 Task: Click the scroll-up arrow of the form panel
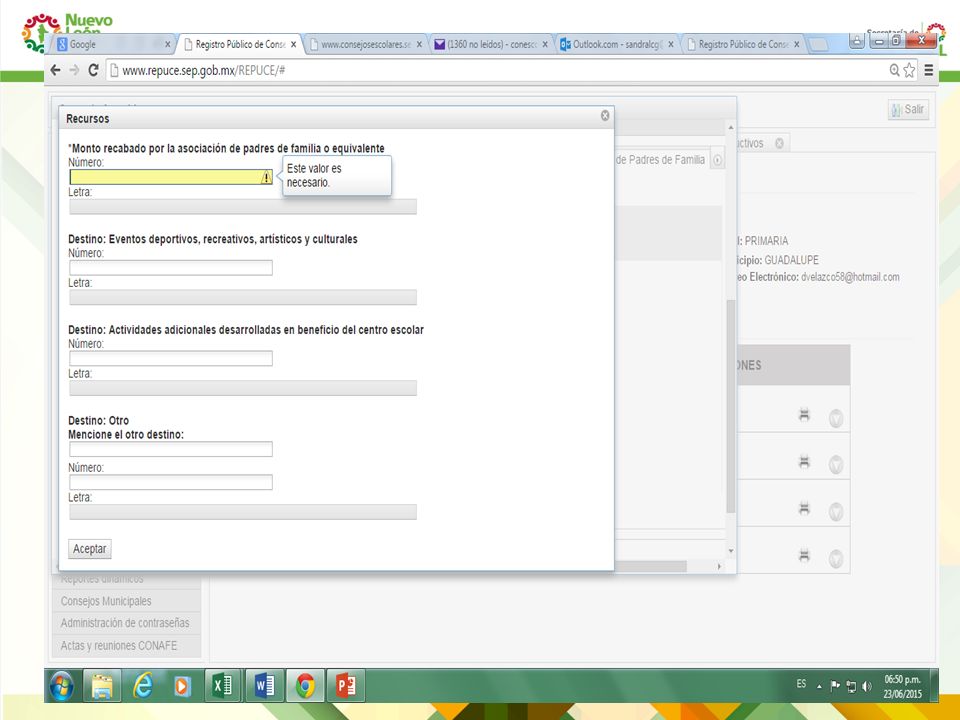[x=730, y=127]
